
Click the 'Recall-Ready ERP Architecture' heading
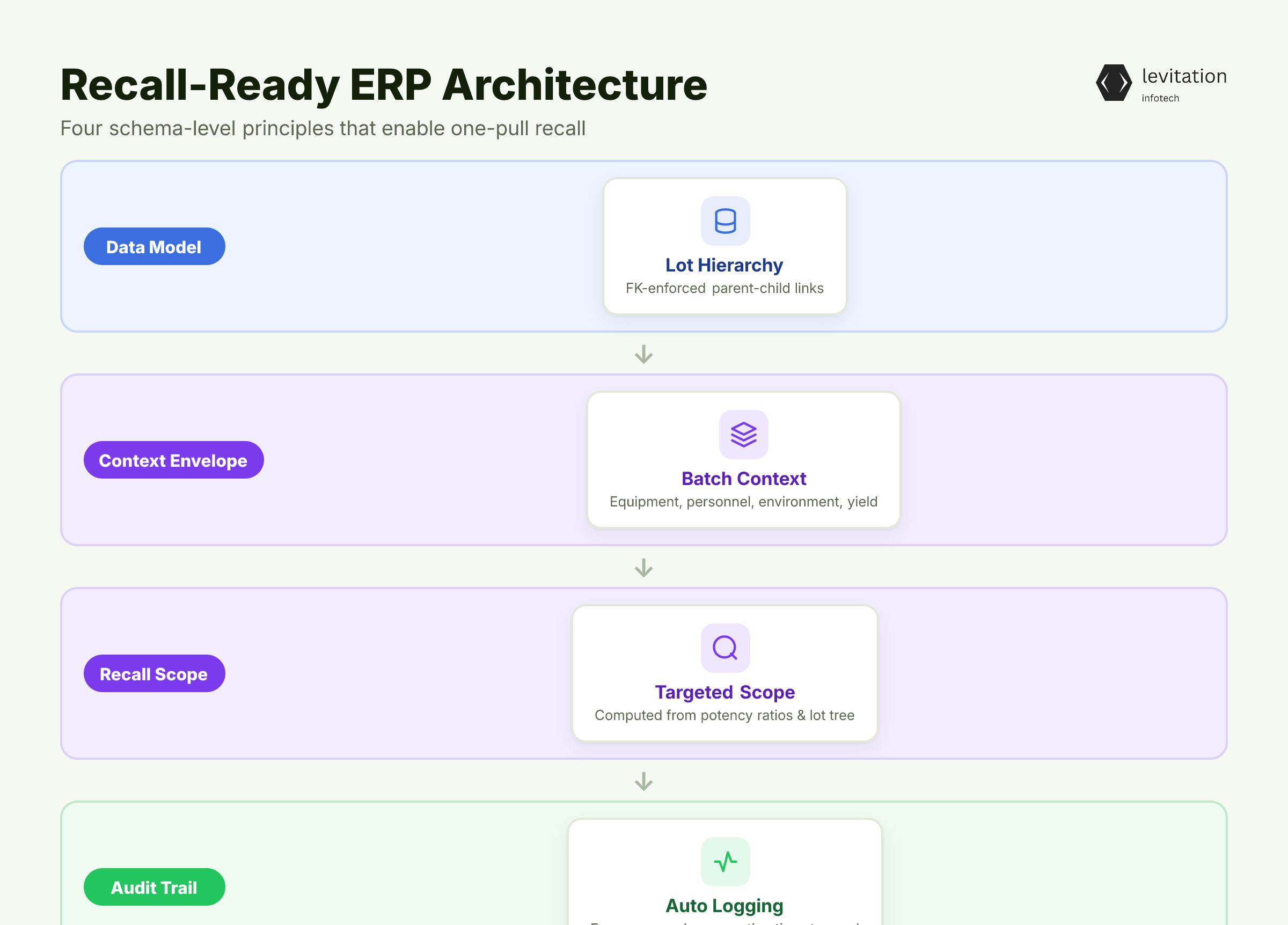pyautogui.click(x=384, y=85)
